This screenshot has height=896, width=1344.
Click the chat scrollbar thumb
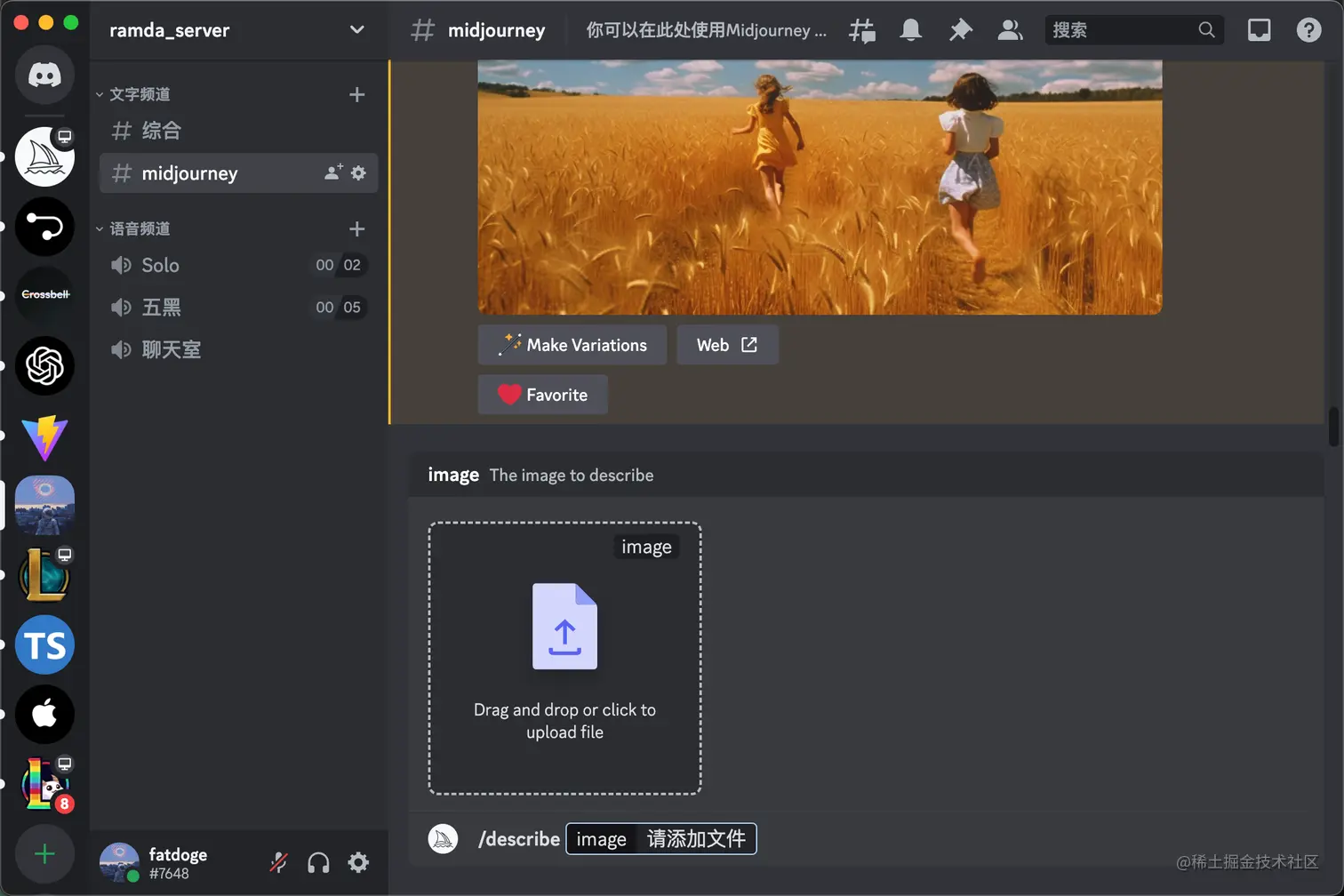pyautogui.click(x=1333, y=427)
